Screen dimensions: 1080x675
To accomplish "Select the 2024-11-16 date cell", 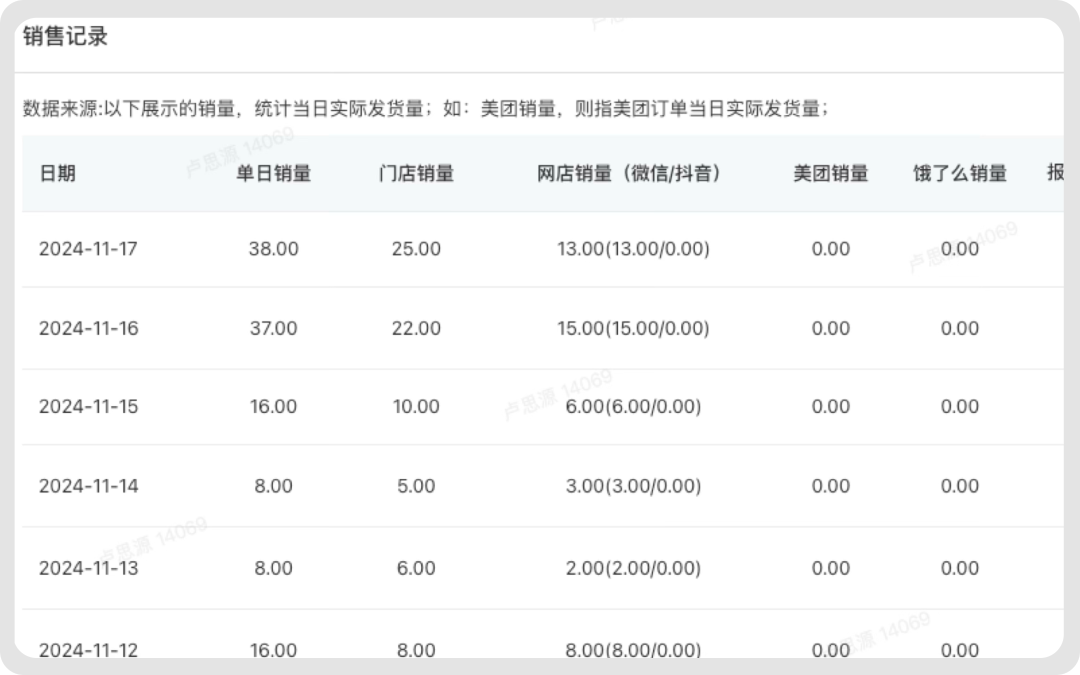I will (x=88, y=328).
